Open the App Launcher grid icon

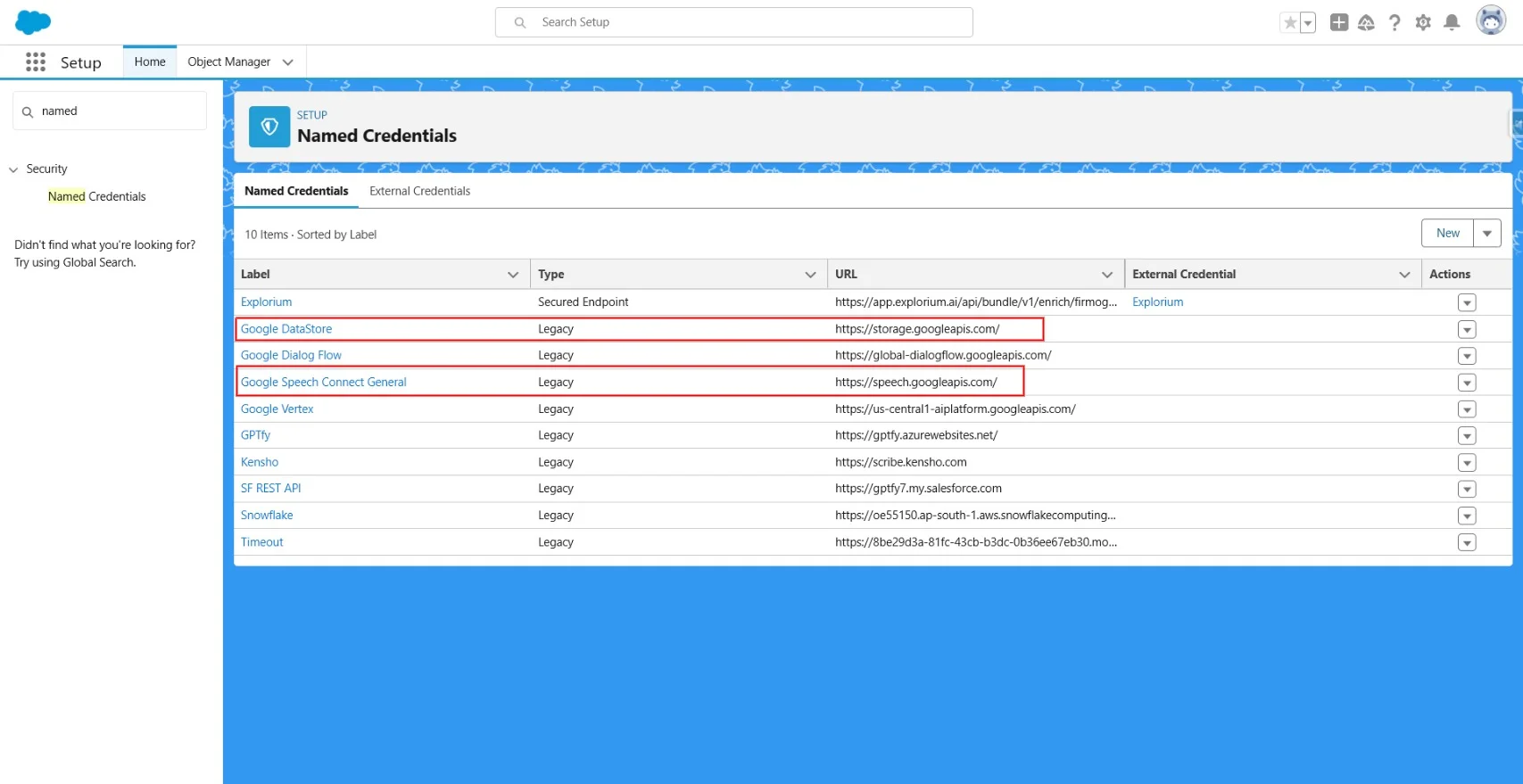click(36, 62)
